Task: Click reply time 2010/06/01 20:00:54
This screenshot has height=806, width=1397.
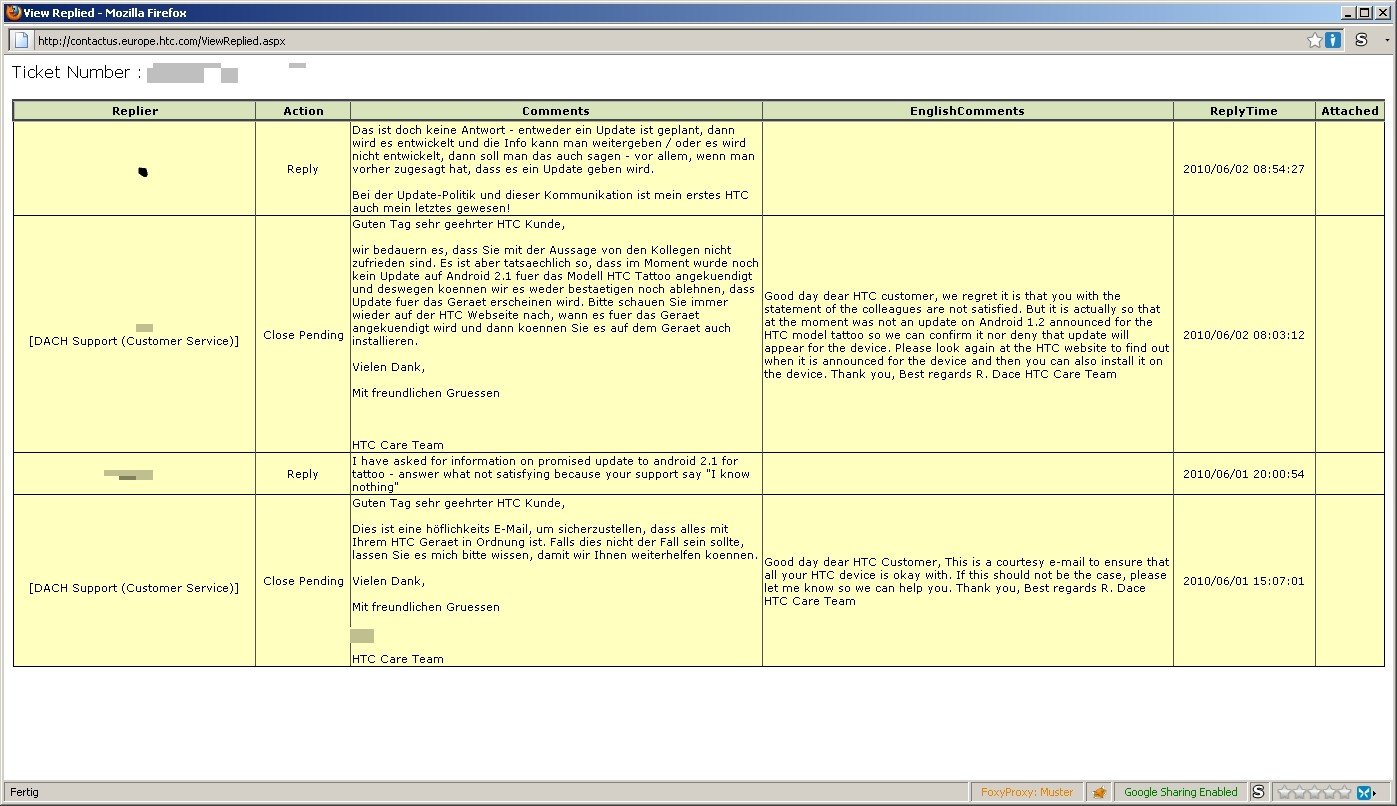Action: tap(1243, 474)
